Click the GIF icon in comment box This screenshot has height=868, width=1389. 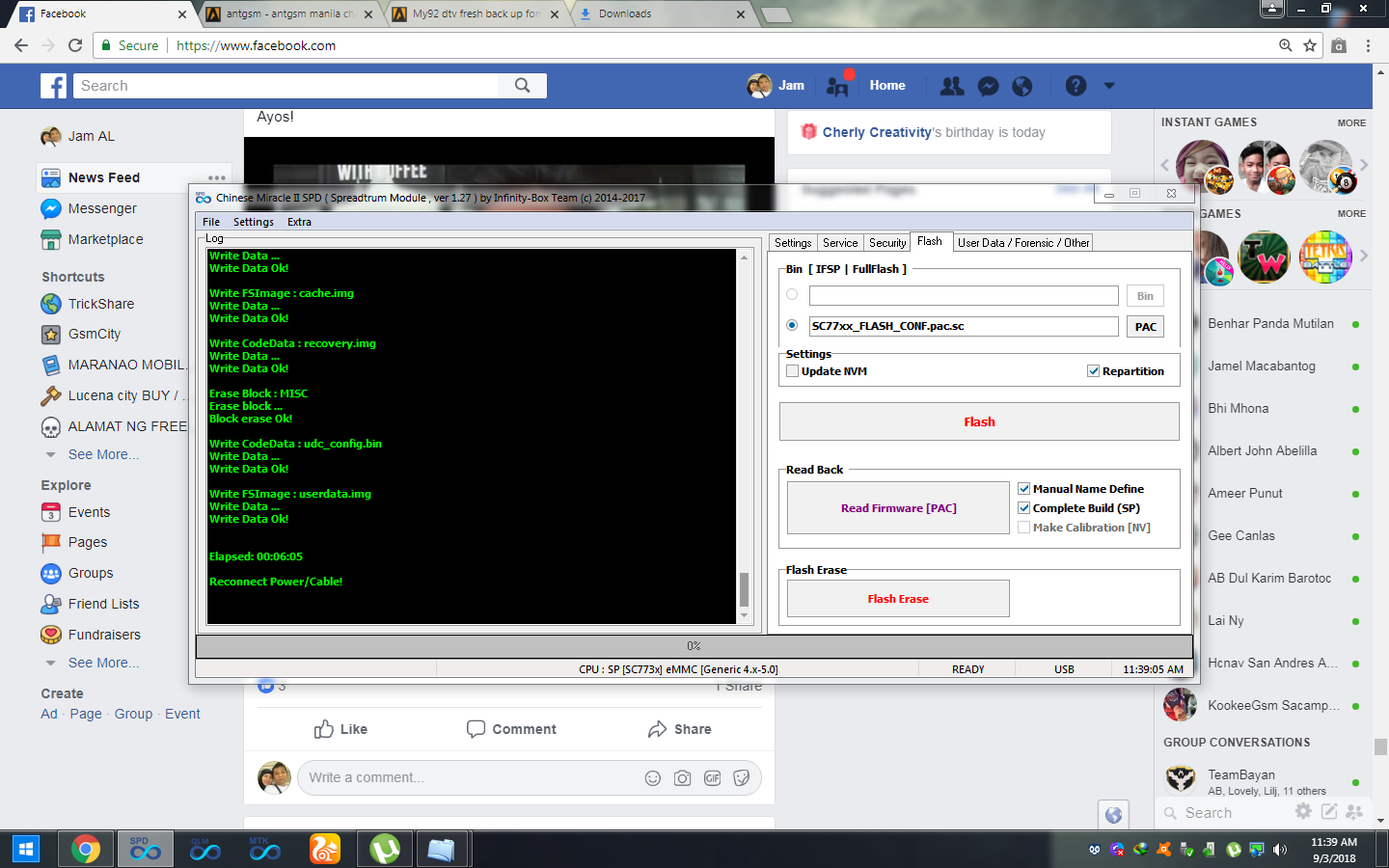tap(713, 778)
